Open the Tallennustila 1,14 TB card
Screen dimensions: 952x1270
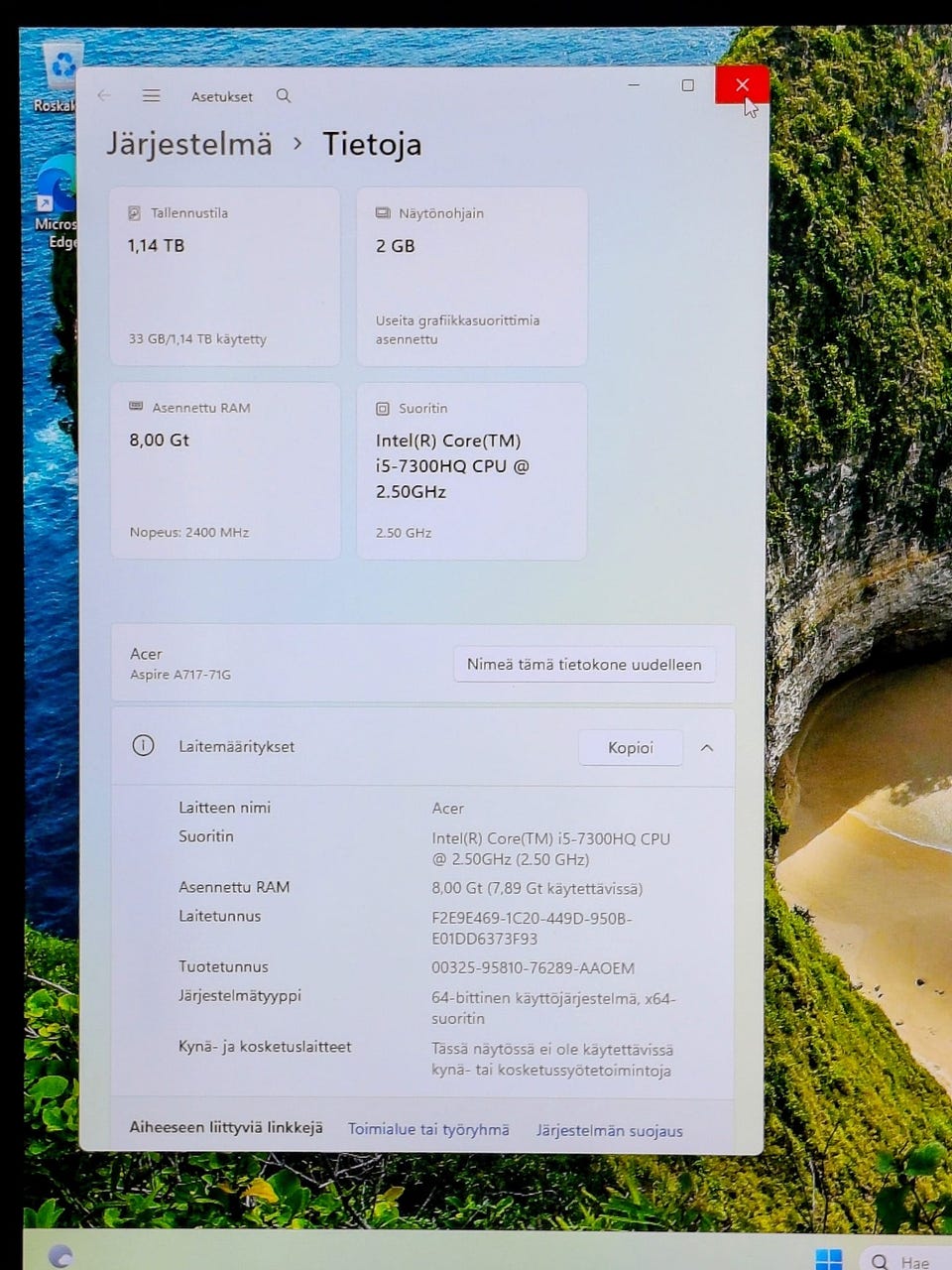click(x=225, y=277)
